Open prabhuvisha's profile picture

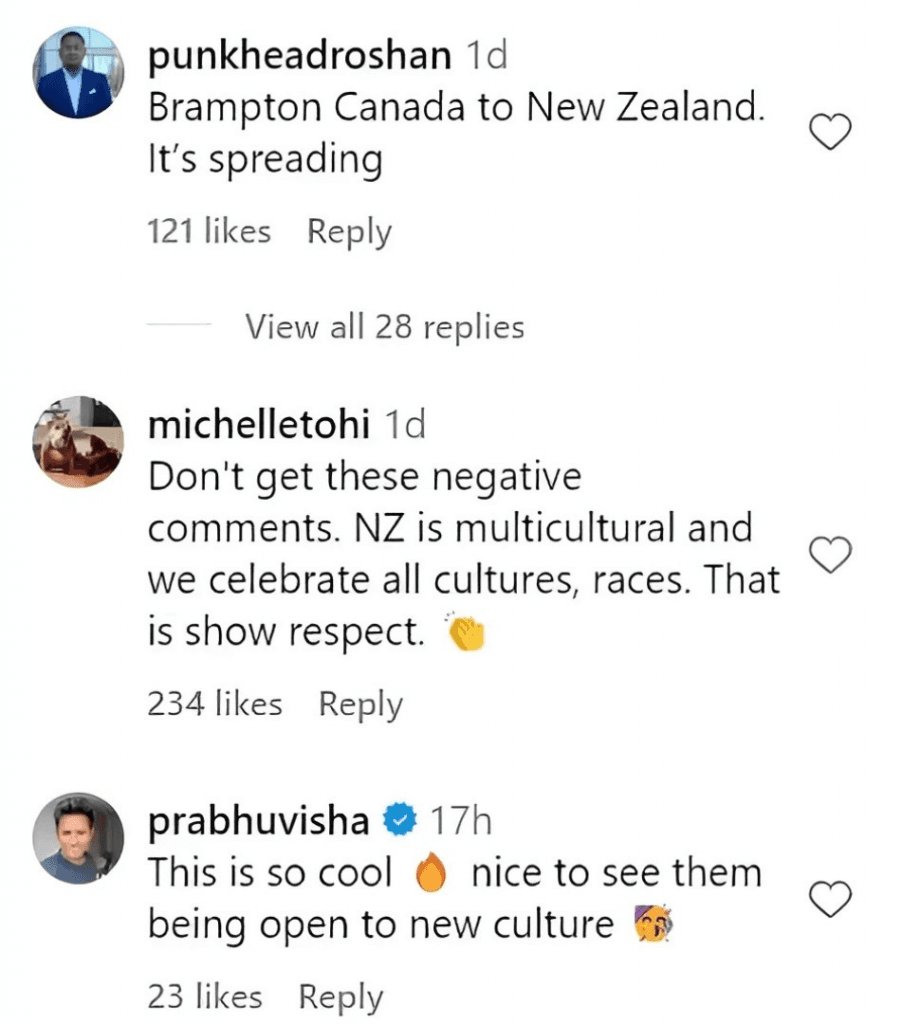[x=80, y=838]
